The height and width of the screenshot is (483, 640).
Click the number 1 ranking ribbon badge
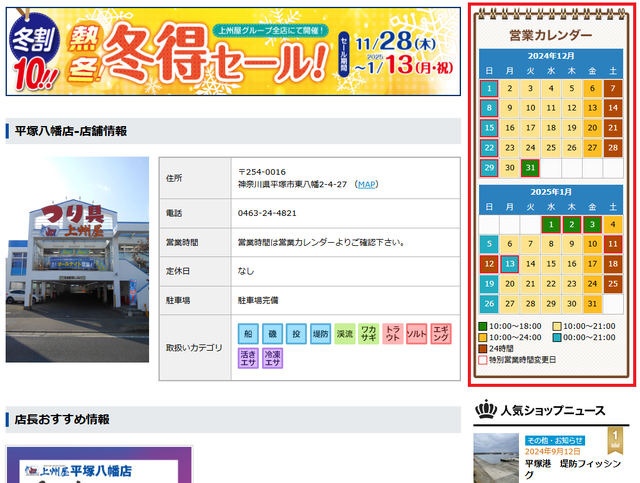[x=616, y=440]
